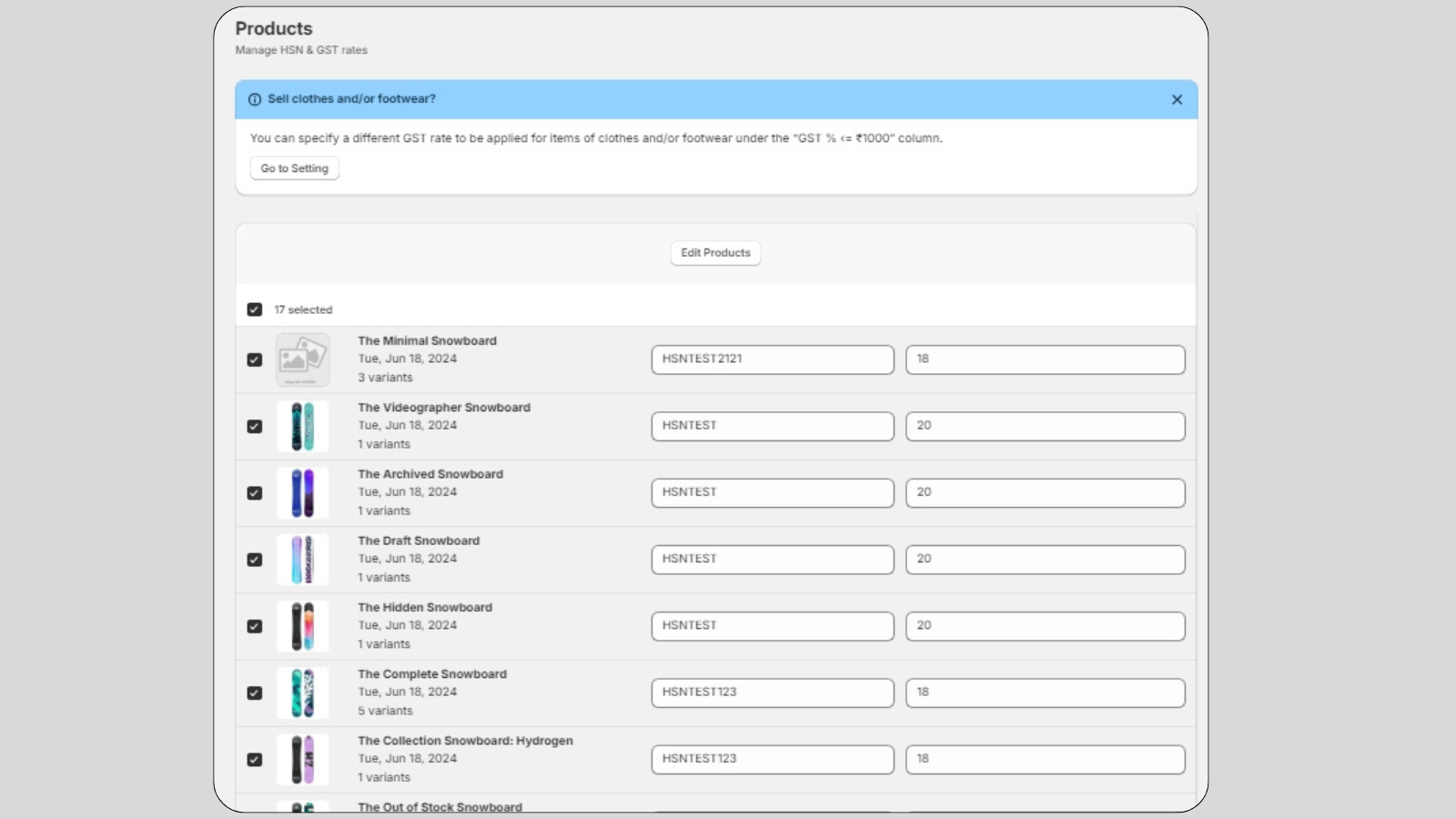Viewport: 1456px width, 819px height.
Task: Click The Collection Snowboard: Hydrogen name
Action: [x=465, y=741]
